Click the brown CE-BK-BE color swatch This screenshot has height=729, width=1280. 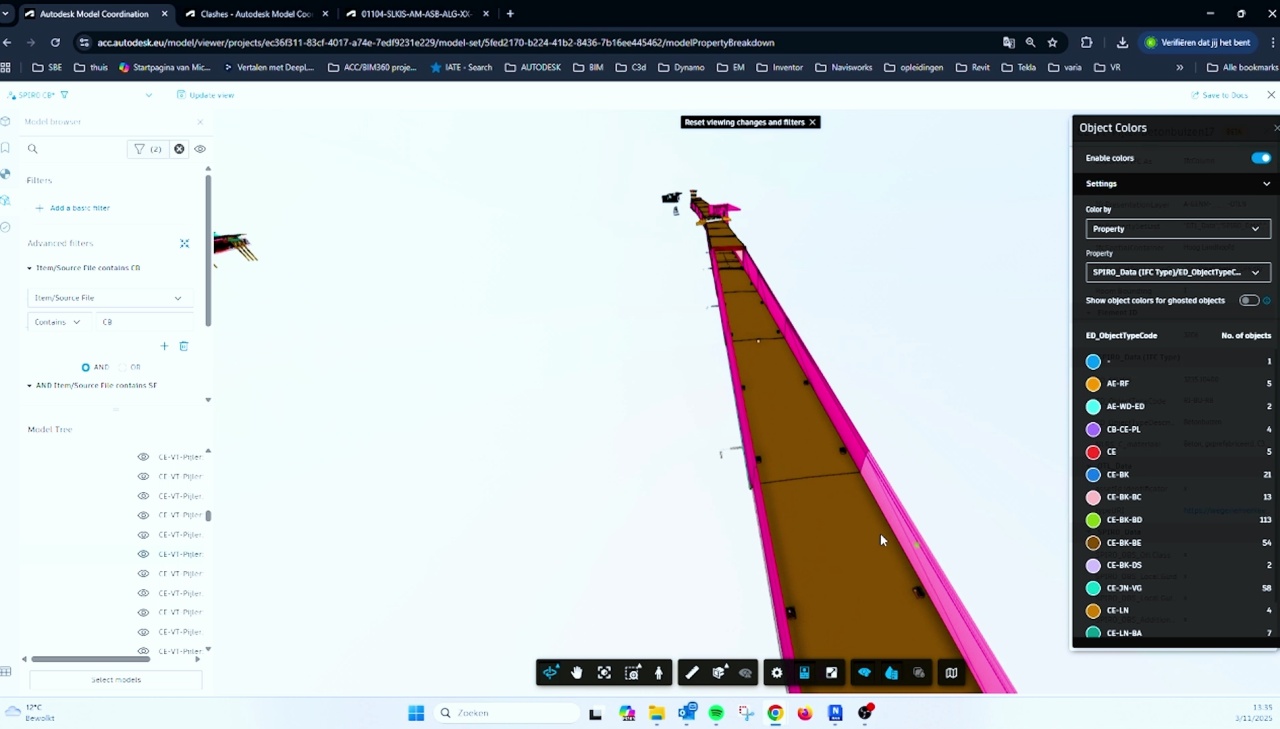click(1093, 543)
